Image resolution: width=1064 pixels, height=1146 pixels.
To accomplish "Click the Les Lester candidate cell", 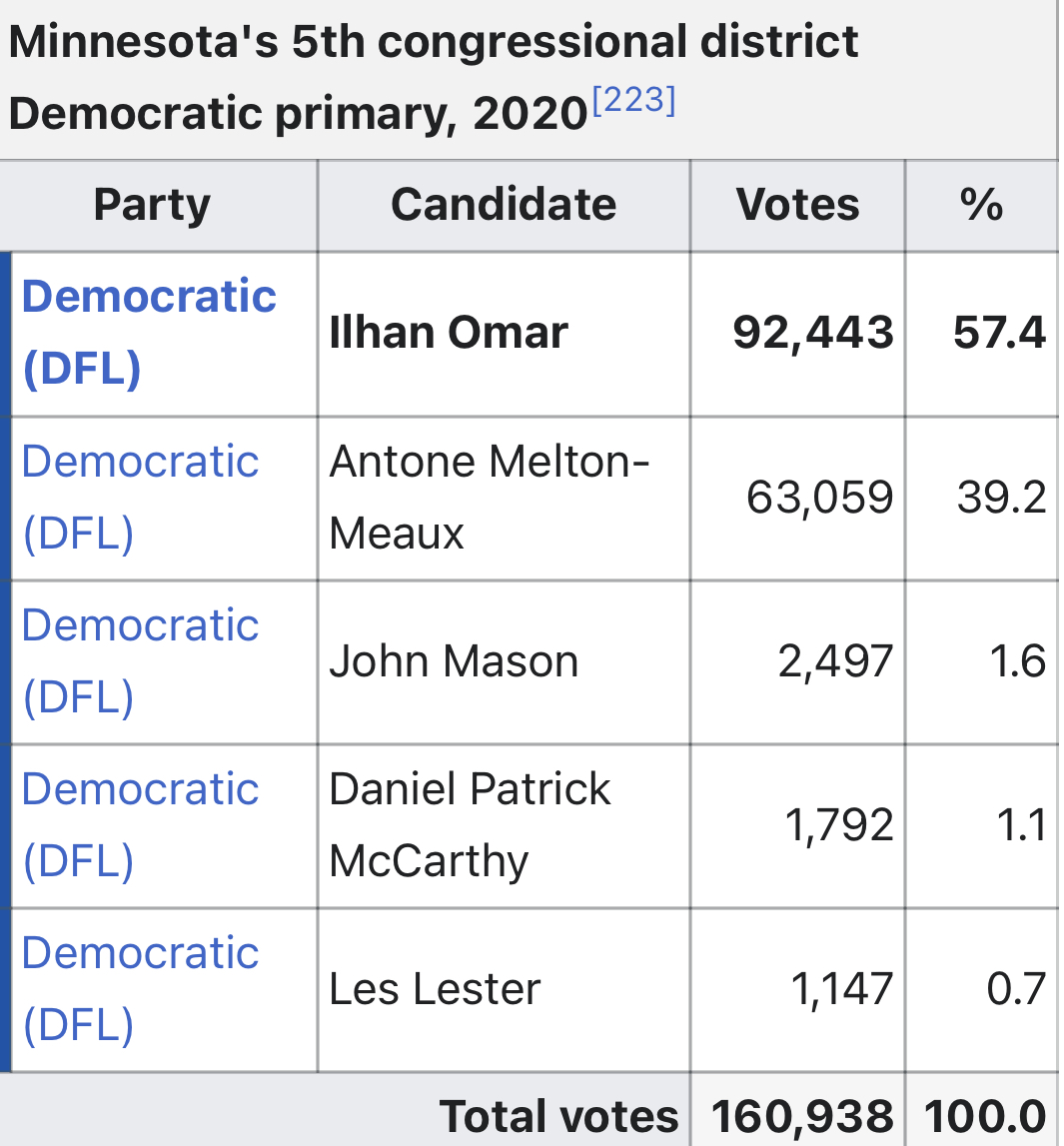I will tap(435, 989).
